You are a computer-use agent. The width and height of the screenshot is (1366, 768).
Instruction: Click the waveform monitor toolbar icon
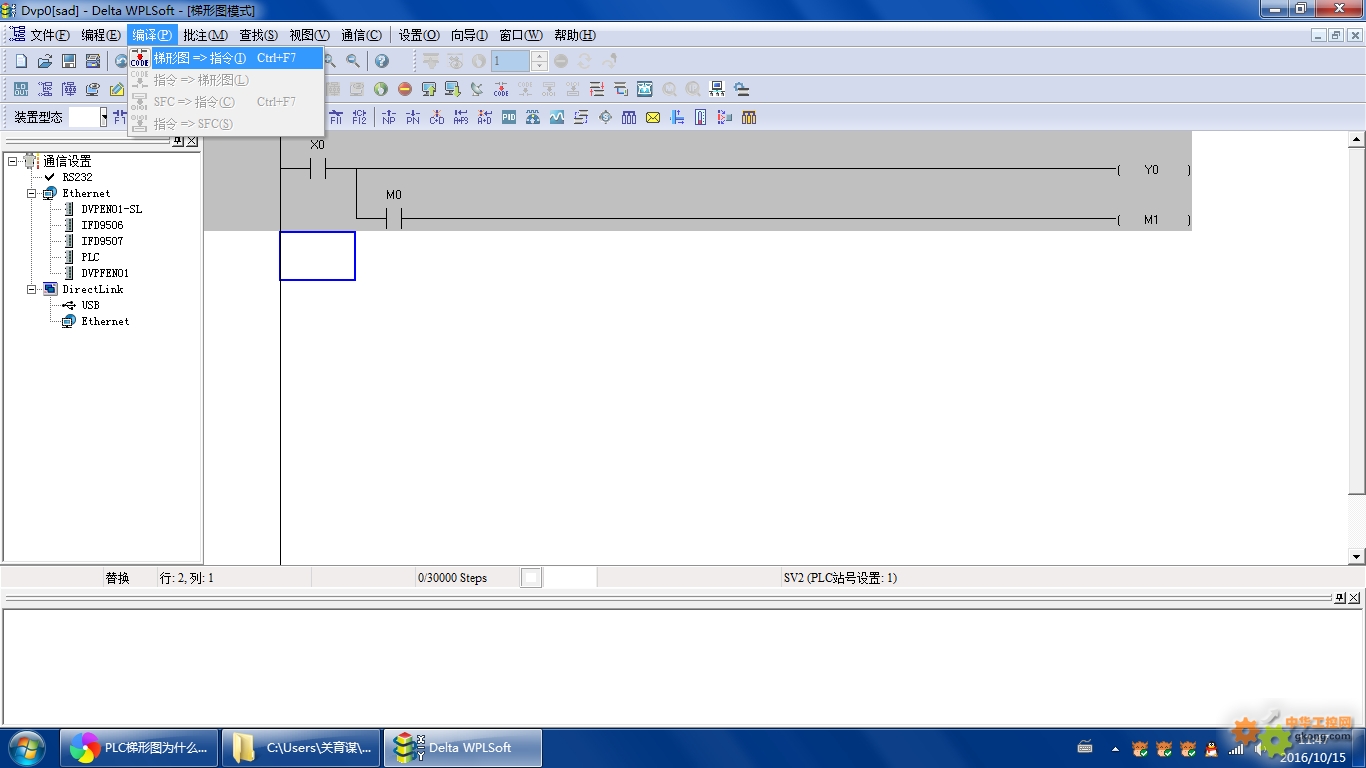tap(557, 117)
